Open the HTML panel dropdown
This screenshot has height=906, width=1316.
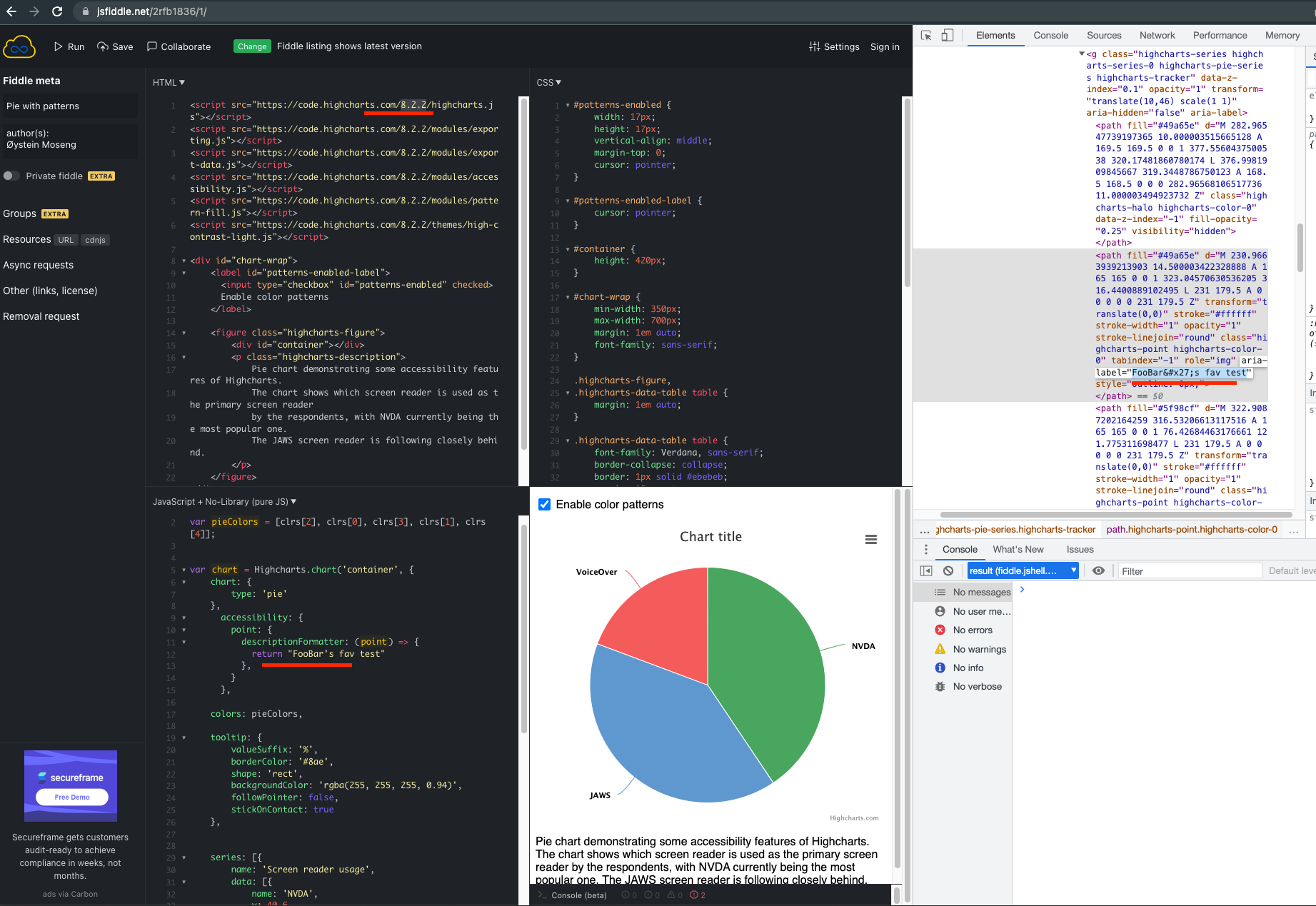[x=169, y=82]
